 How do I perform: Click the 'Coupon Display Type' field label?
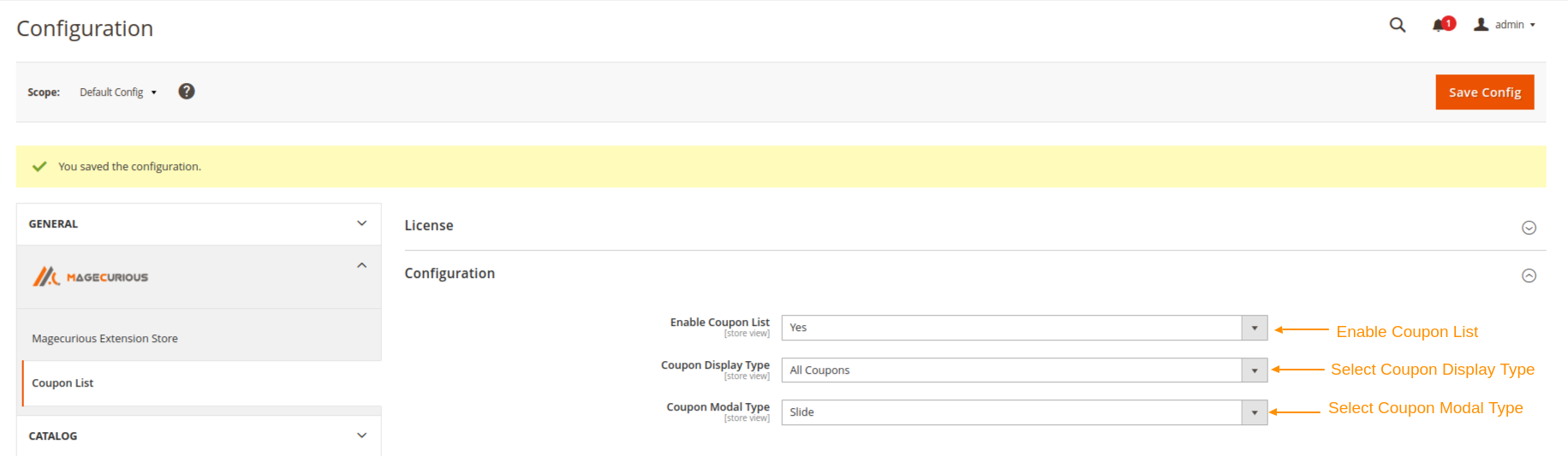point(715,365)
